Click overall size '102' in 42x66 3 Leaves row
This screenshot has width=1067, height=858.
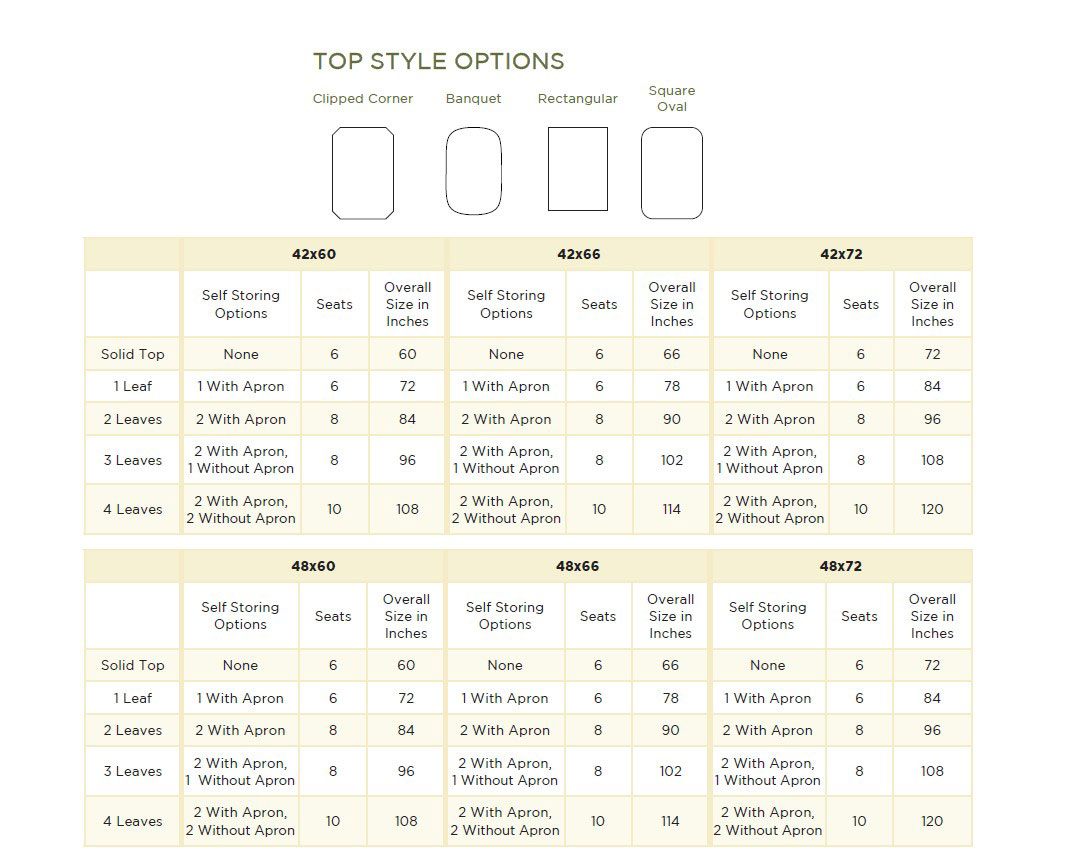[x=672, y=461]
